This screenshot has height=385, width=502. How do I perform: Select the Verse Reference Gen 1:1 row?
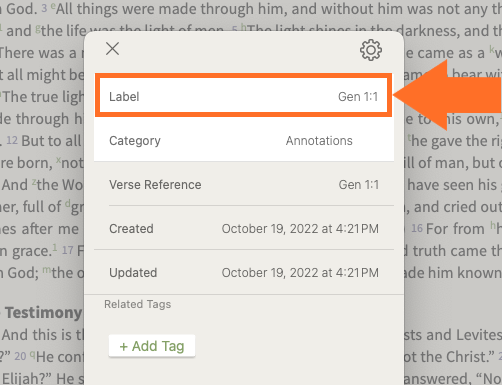click(244, 185)
